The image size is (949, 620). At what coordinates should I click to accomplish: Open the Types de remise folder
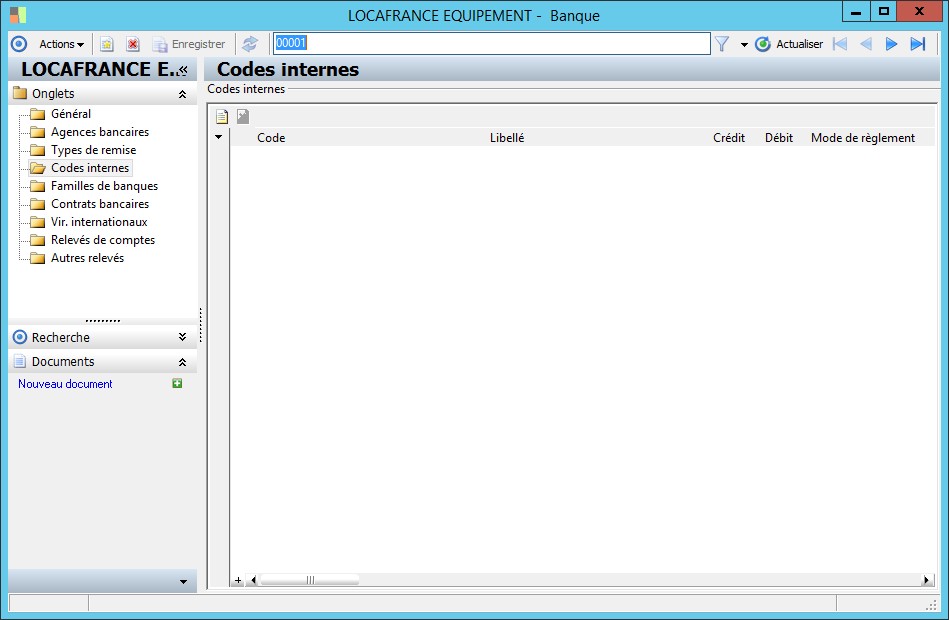tap(93, 150)
